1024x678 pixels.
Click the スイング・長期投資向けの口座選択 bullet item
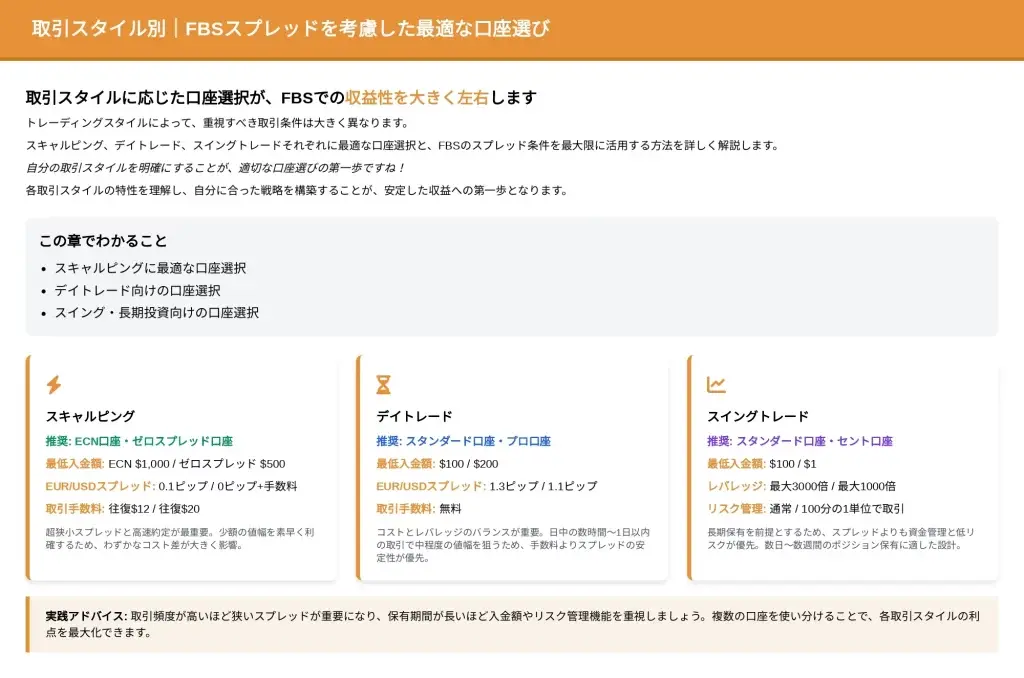click(156, 312)
